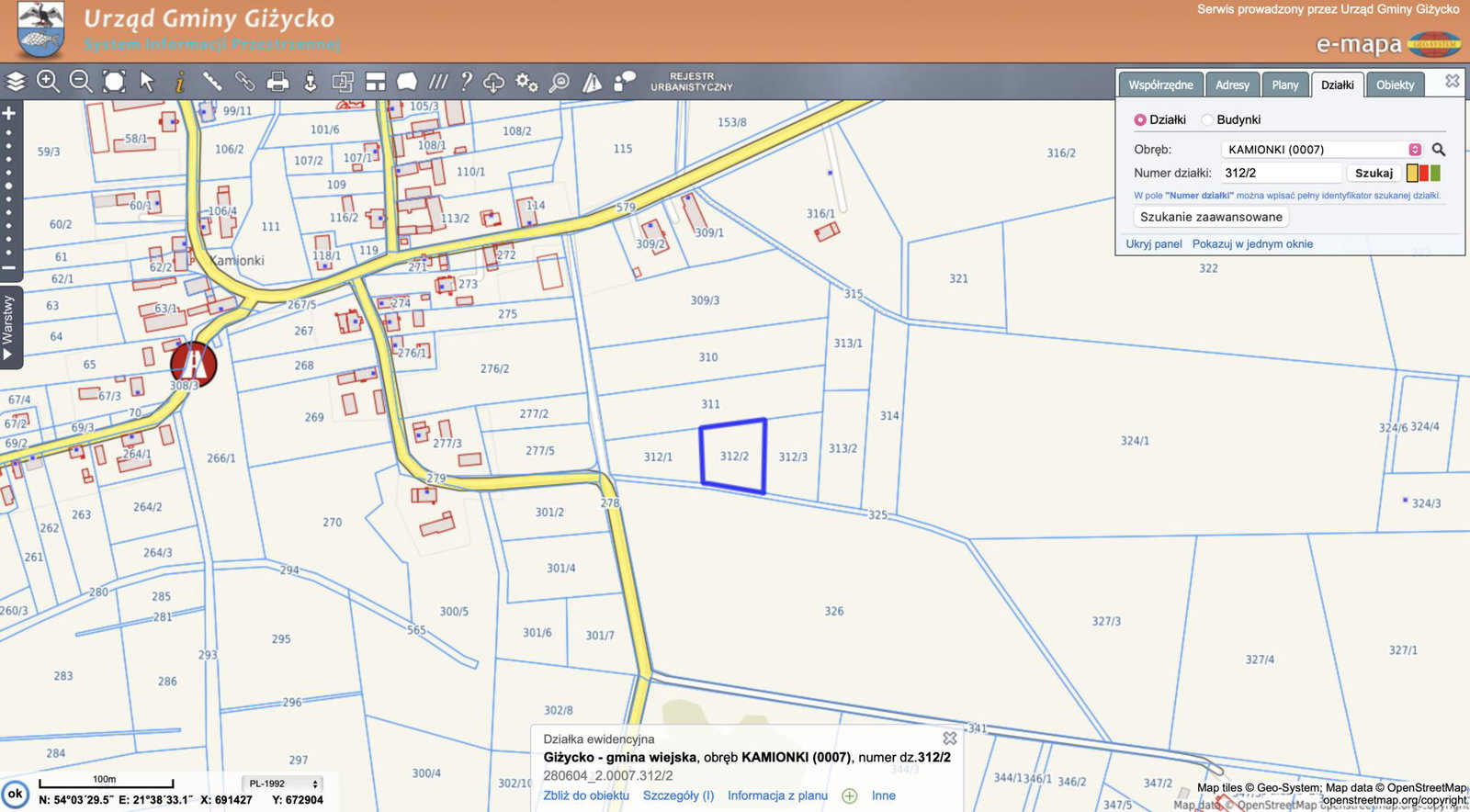Open the PL-1992 coordinate system dropdown
Viewport: 1470px width, 812px height.
tap(283, 784)
